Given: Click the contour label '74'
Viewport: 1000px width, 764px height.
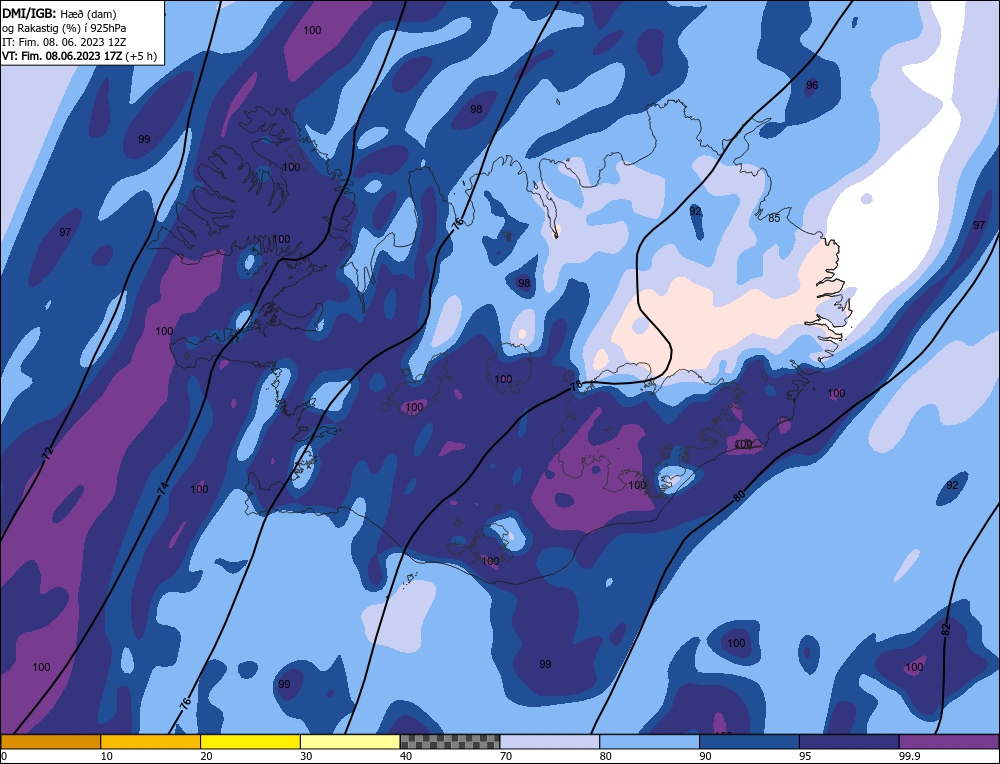Looking at the screenshot, I should pos(163,489).
